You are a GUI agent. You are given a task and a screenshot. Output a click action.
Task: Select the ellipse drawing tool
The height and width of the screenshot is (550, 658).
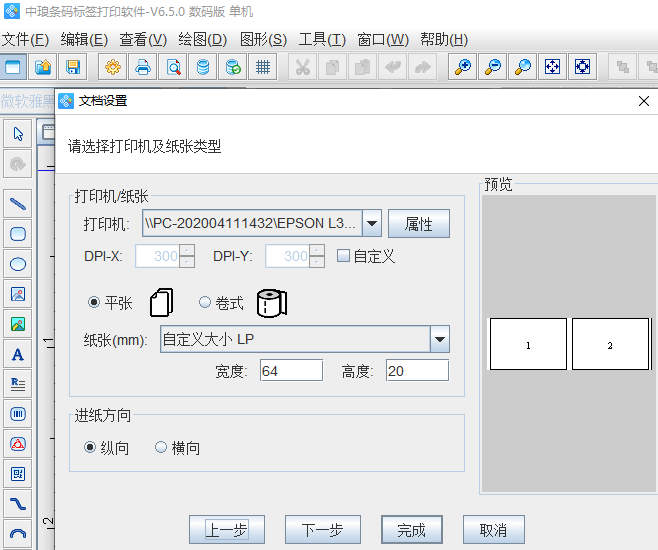pos(17,265)
